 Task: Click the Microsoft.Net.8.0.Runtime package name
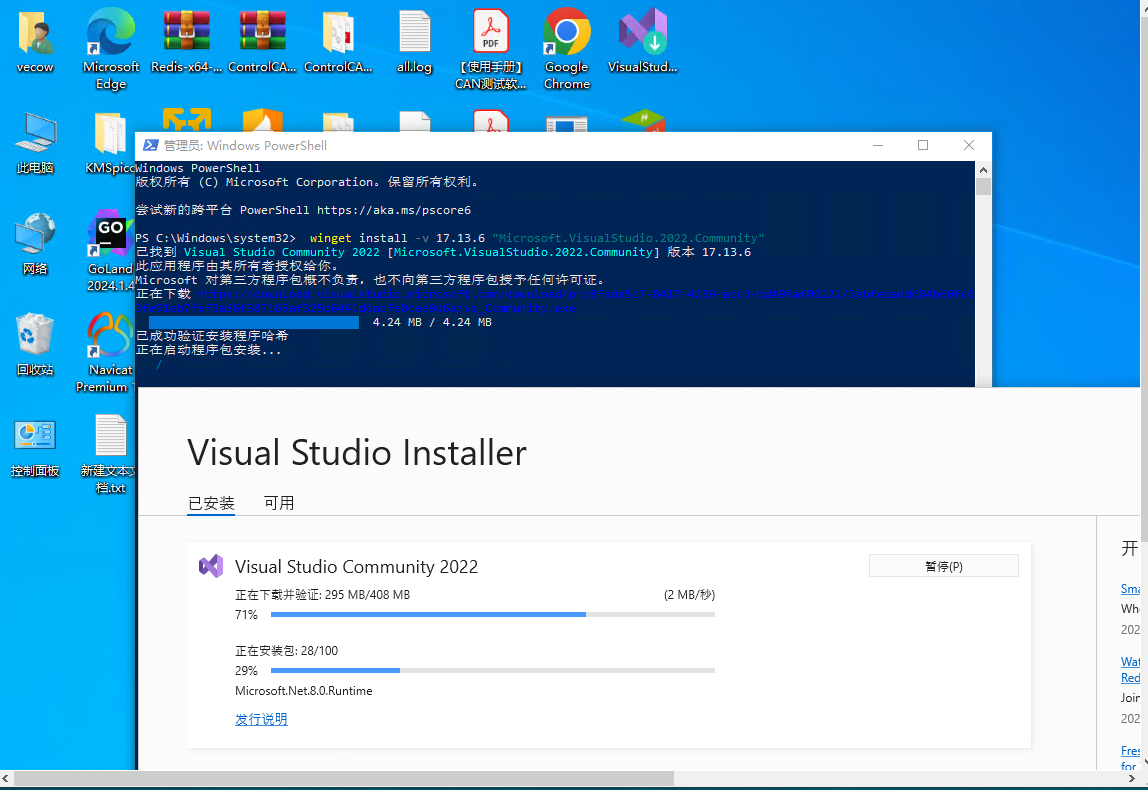point(303,690)
